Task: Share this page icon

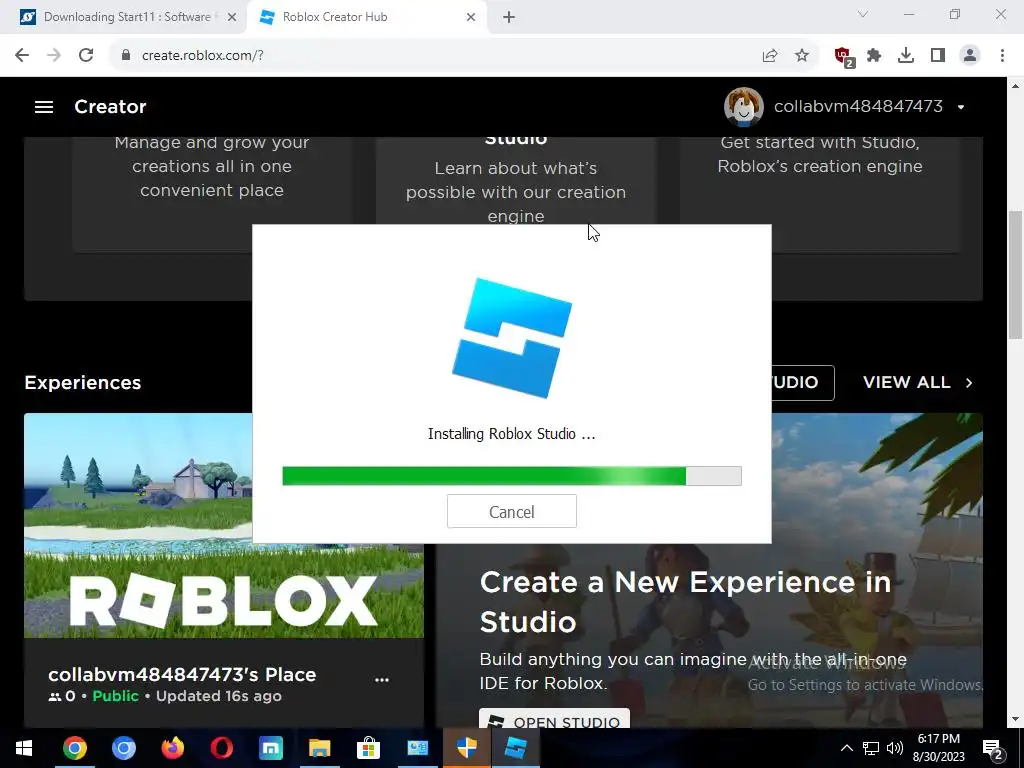Action: tap(770, 56)
